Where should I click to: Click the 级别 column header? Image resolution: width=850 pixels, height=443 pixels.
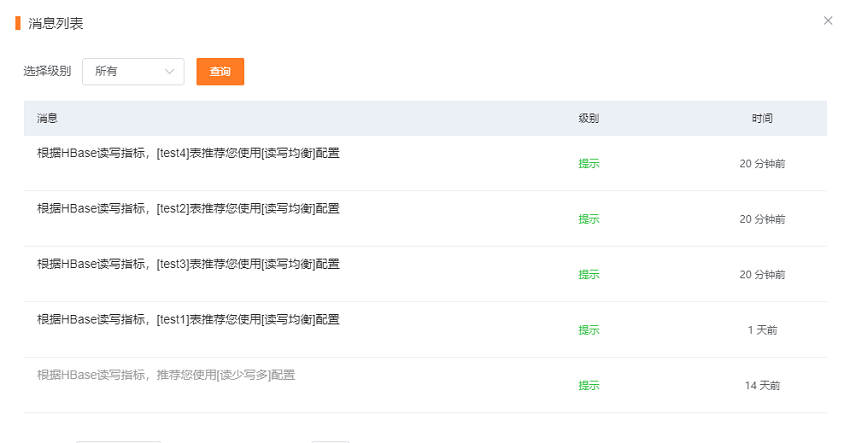(588, 118)
